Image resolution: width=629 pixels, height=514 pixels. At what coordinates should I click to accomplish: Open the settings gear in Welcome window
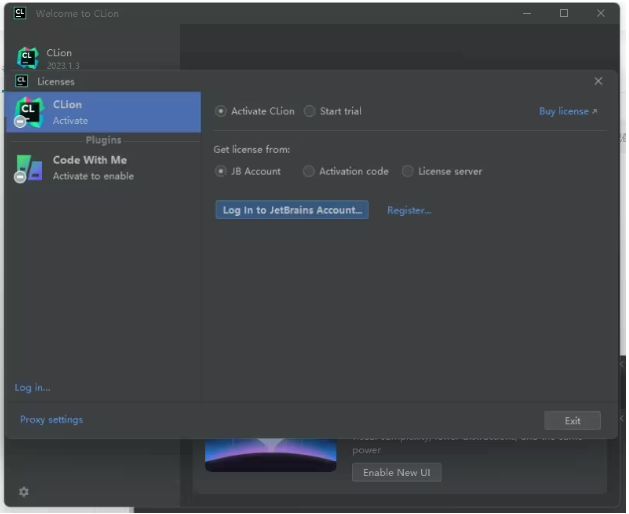[24, 492]
